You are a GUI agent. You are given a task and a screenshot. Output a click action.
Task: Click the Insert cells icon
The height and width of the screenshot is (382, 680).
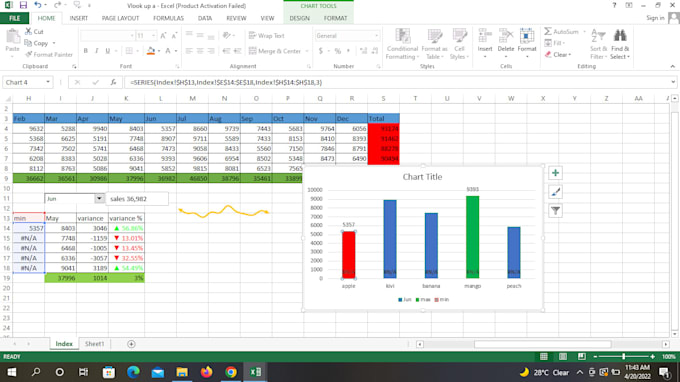click(x=485, y=36)
